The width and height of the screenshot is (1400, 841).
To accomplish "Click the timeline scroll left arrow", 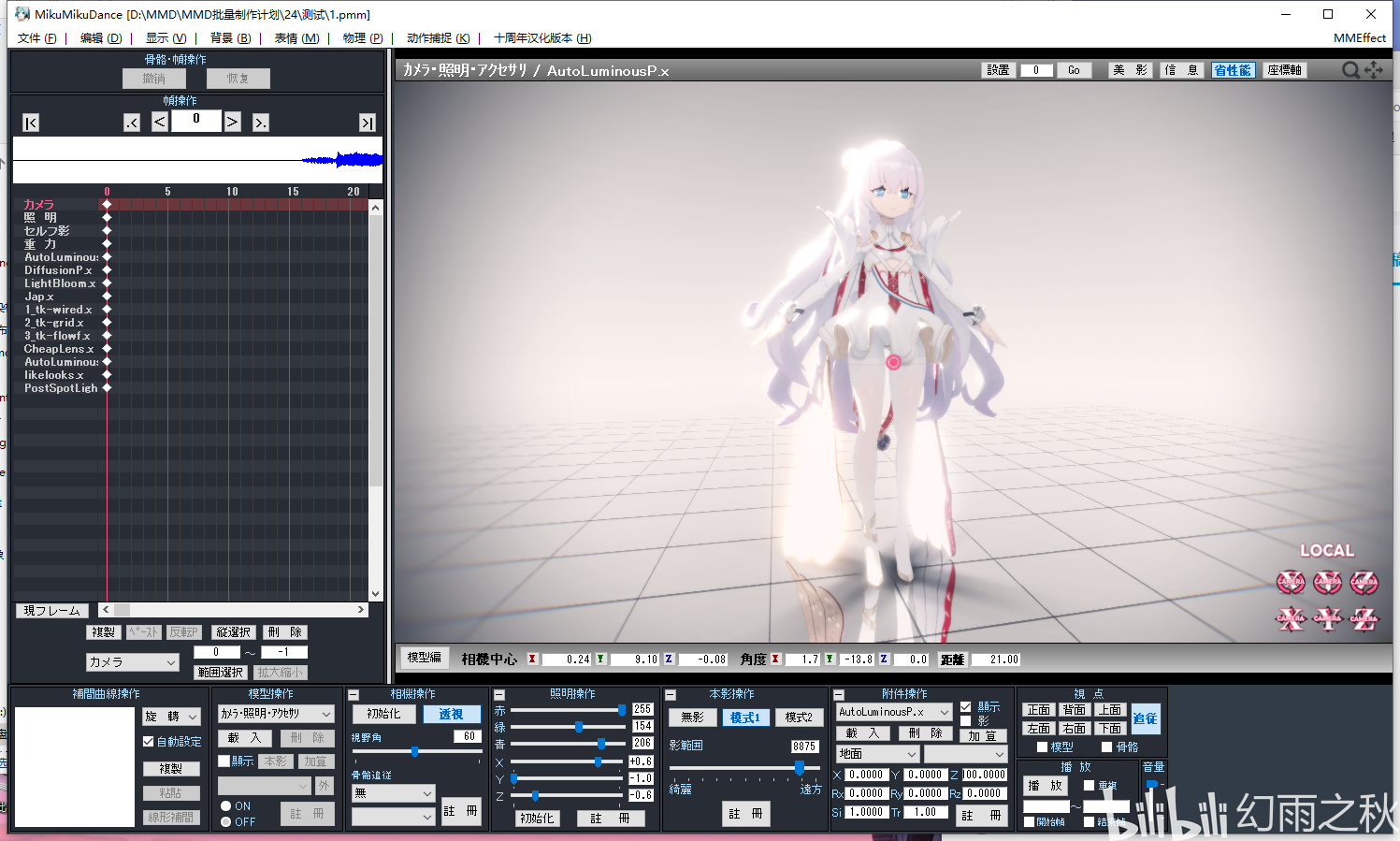I will 106,610.
